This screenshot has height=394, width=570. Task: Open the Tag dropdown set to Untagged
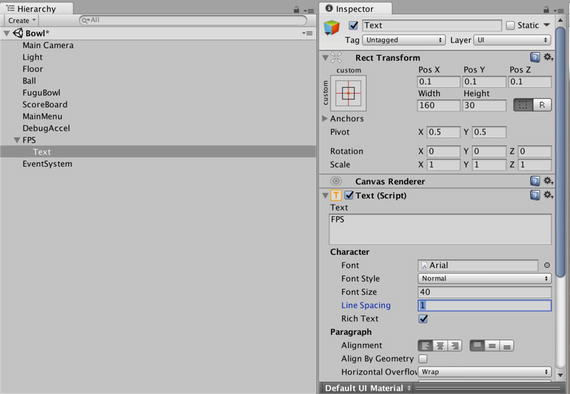404,40
